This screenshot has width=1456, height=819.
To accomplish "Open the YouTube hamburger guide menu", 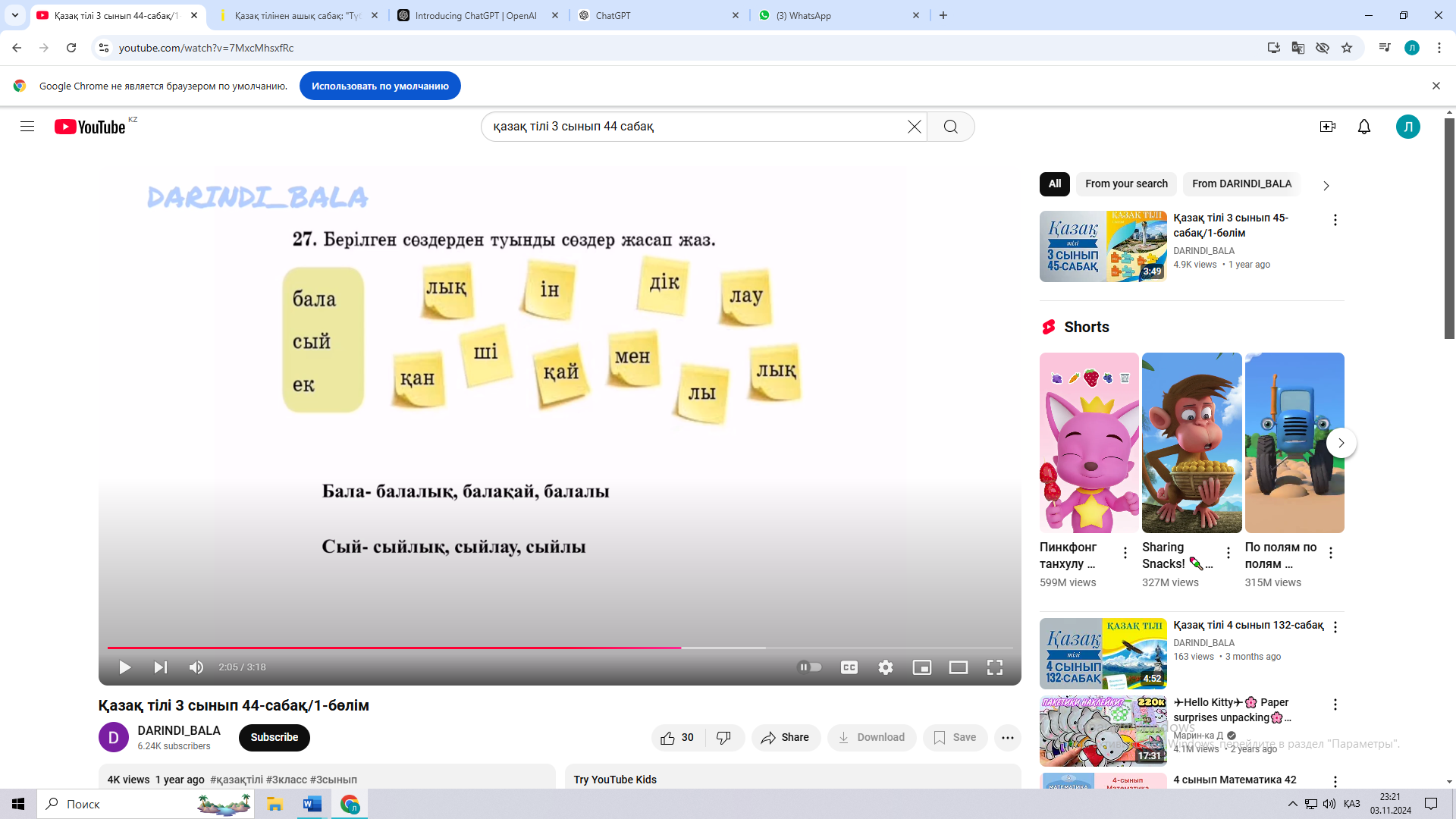I will tap(27, 127).
